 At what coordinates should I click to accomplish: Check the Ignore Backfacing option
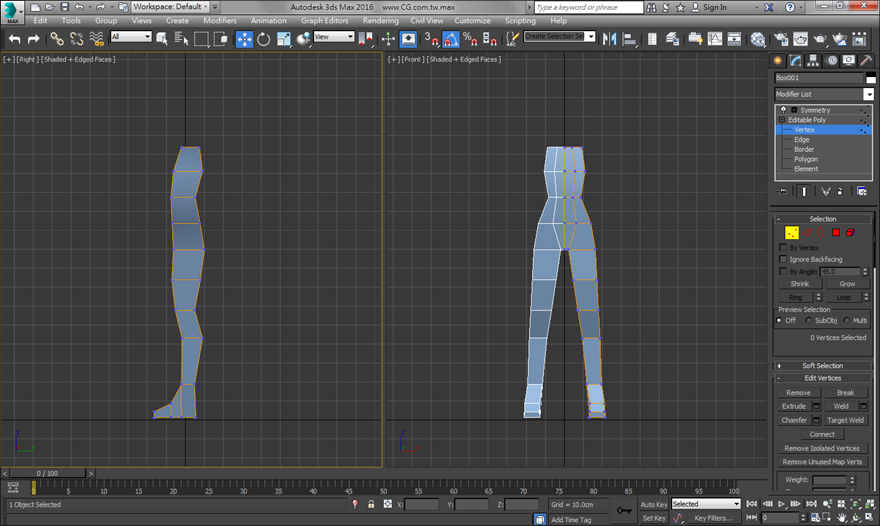[x=783, y=259]
